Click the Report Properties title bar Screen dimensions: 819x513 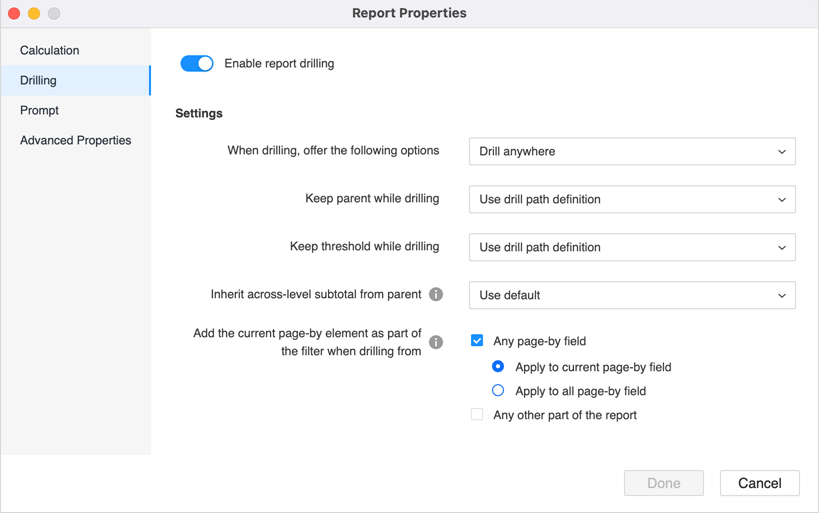(409, 13)
